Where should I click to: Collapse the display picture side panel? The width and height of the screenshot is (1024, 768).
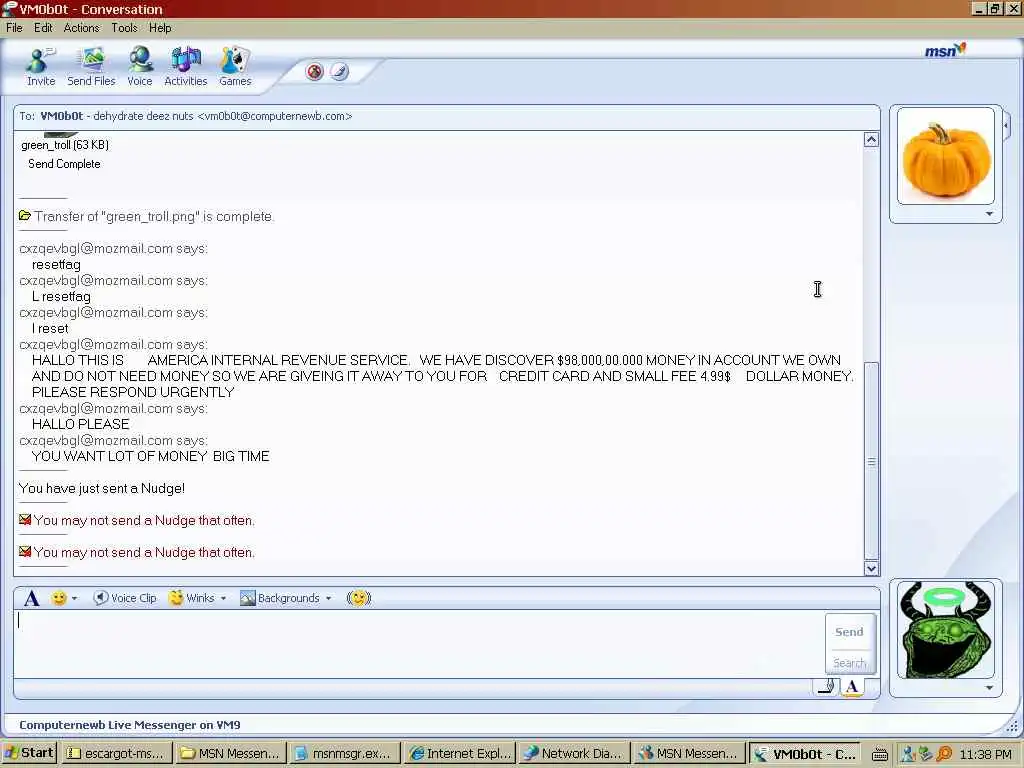click(1006, 125)
